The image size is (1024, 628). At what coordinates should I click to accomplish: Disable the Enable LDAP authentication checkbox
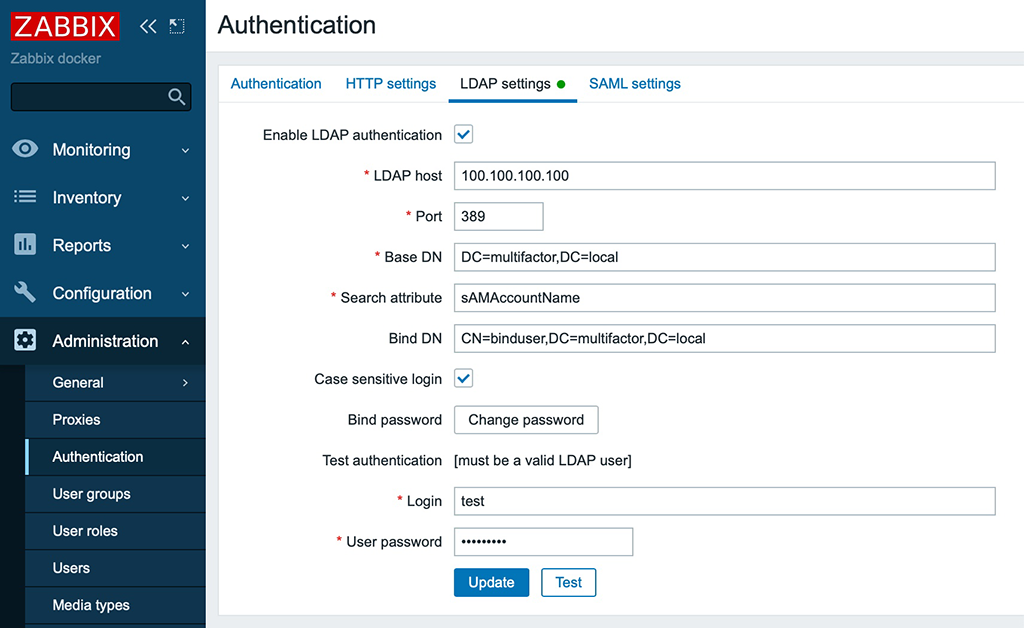coord(463,134)
